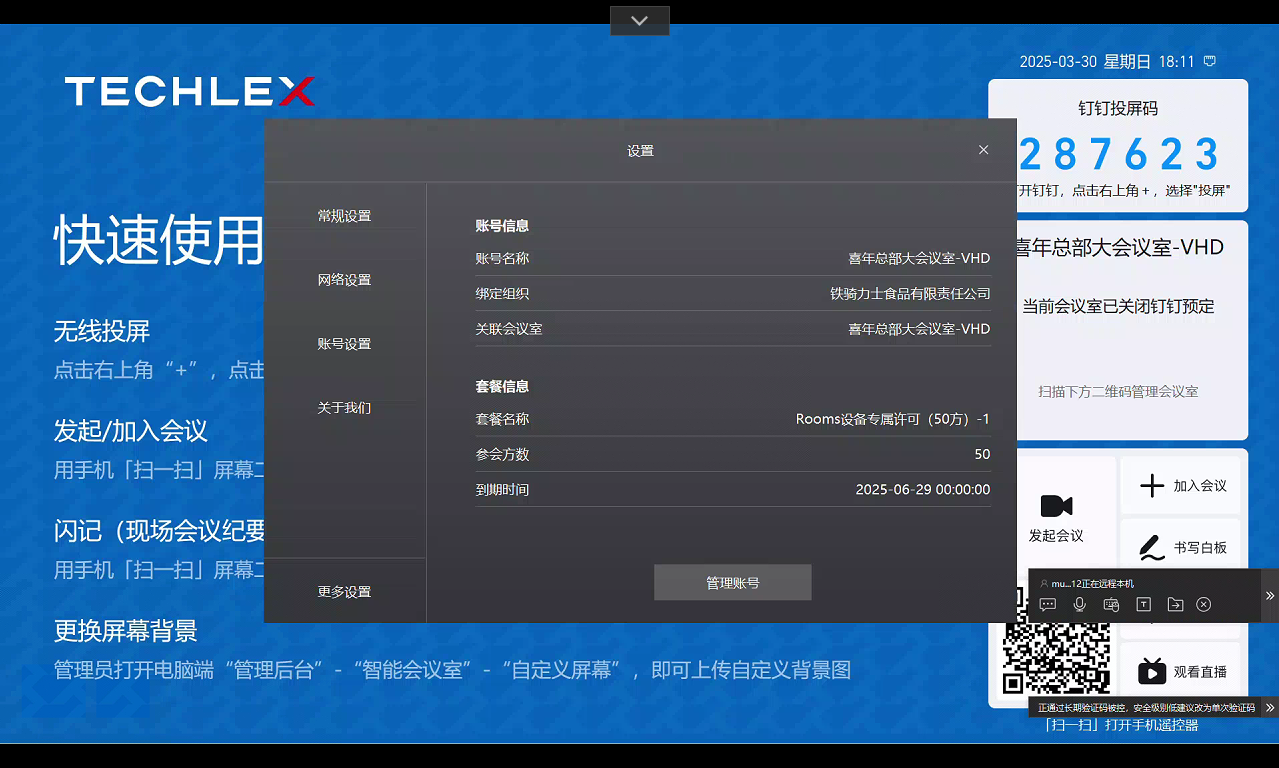
Task: Open the file transfer folder icon
Action: (1175, 604)
